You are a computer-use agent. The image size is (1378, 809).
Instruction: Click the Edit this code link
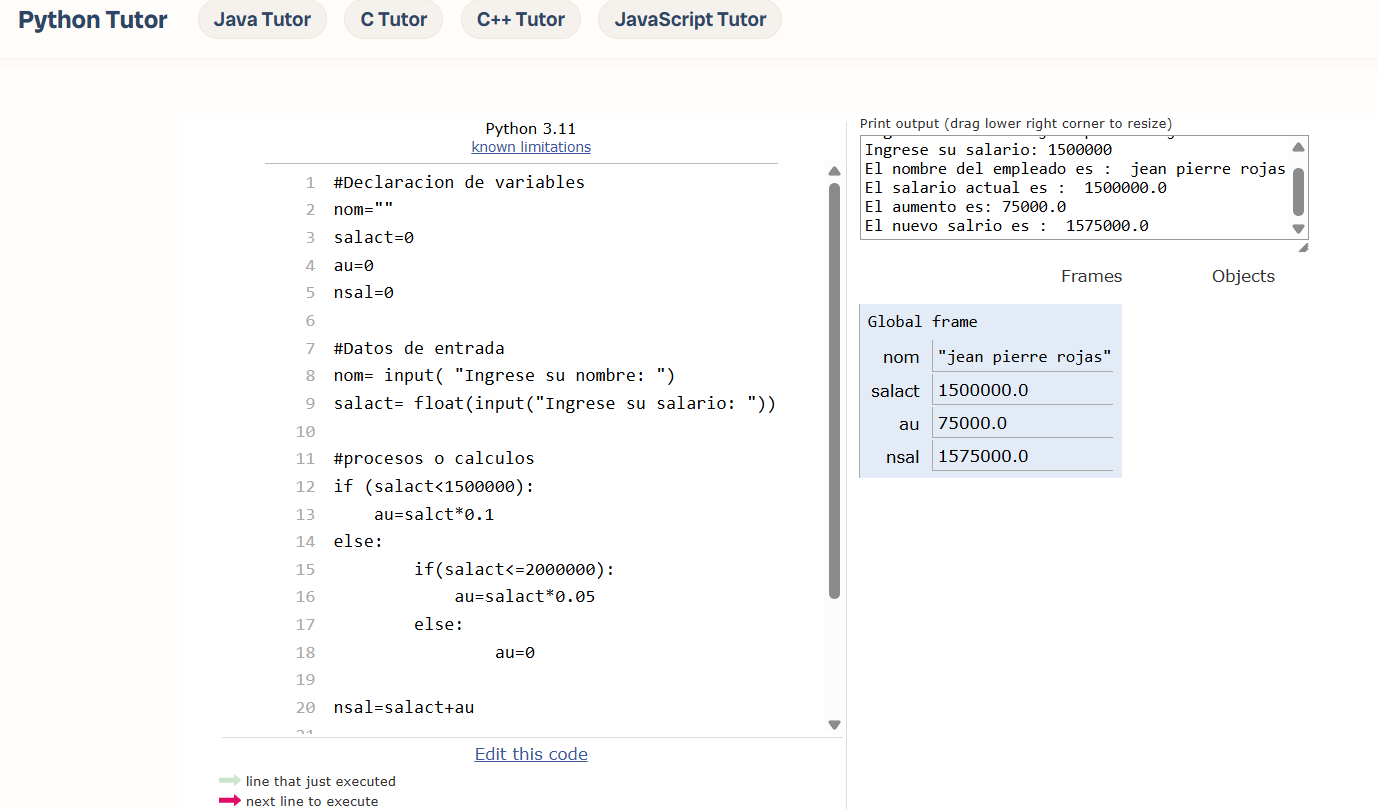point(531,754)
